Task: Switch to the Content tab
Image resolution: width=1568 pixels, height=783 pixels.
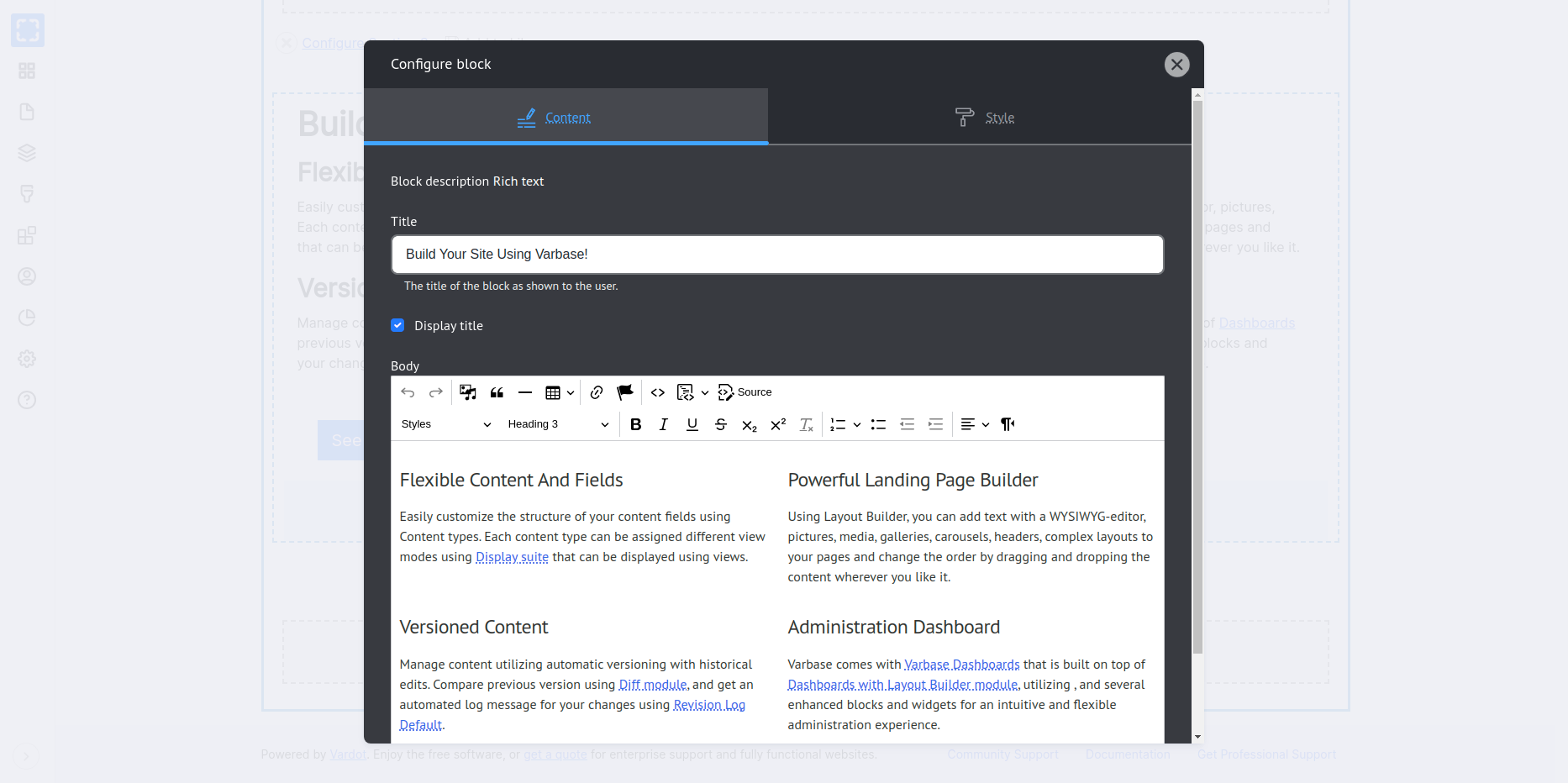Action: 566,117
